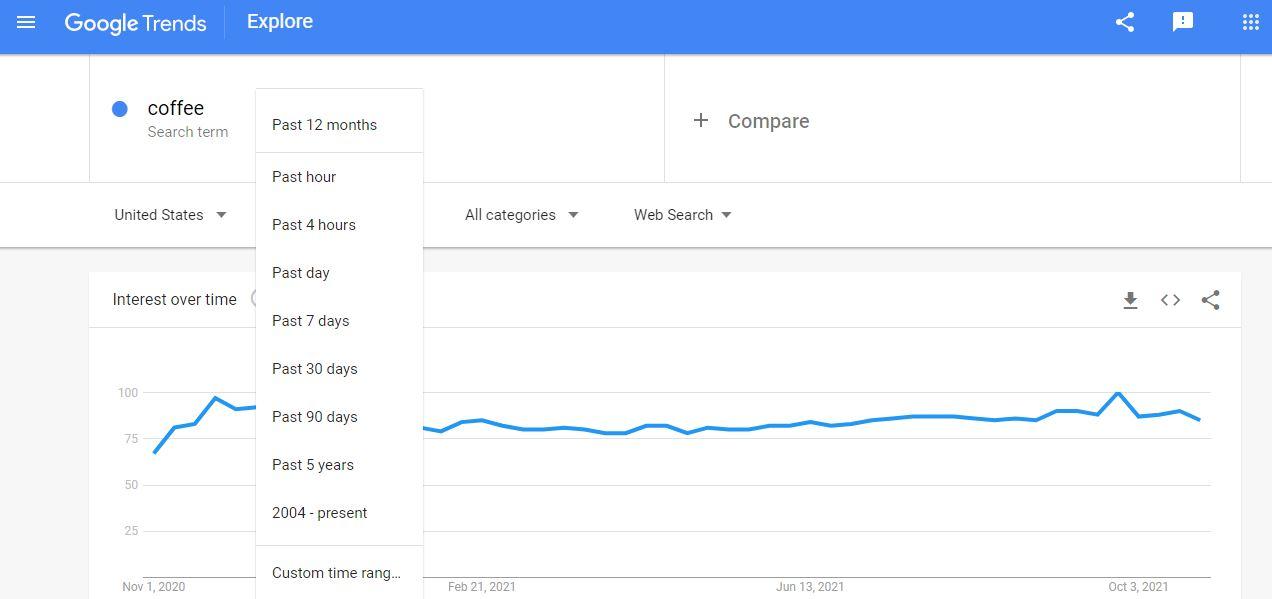
Task: Edit the coffee search term
Action: coord(176,108)
